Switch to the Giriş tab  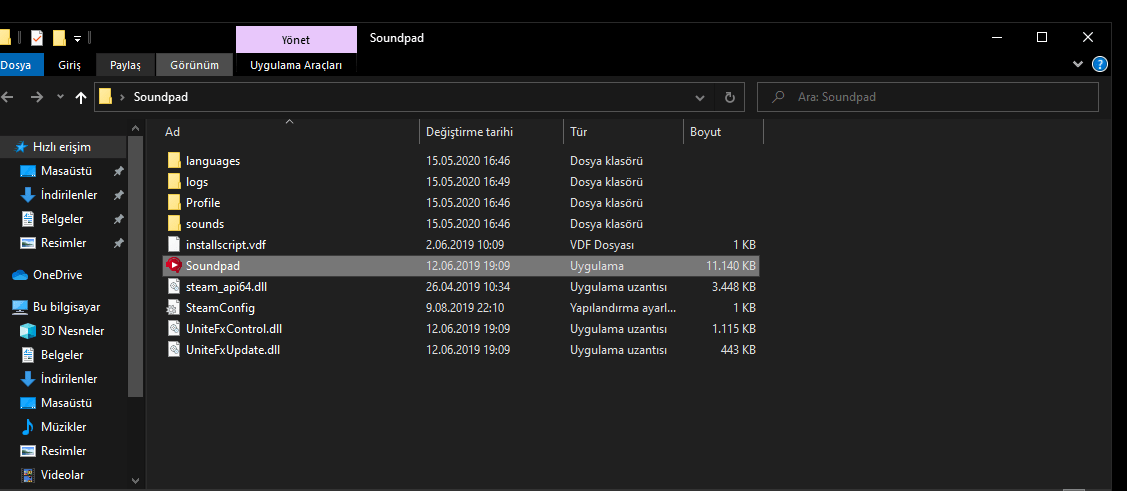click(70, 65)
